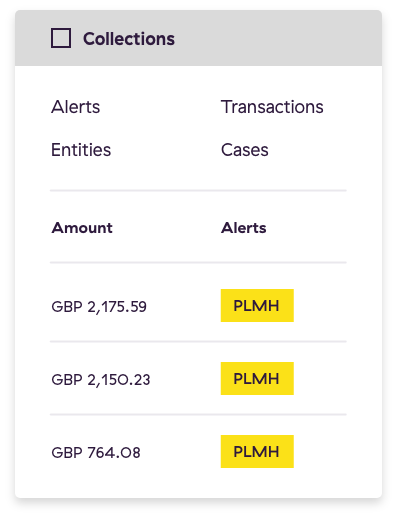Tick the Collections checkbox
Screen dimensions: 397x518
(61, 38)
